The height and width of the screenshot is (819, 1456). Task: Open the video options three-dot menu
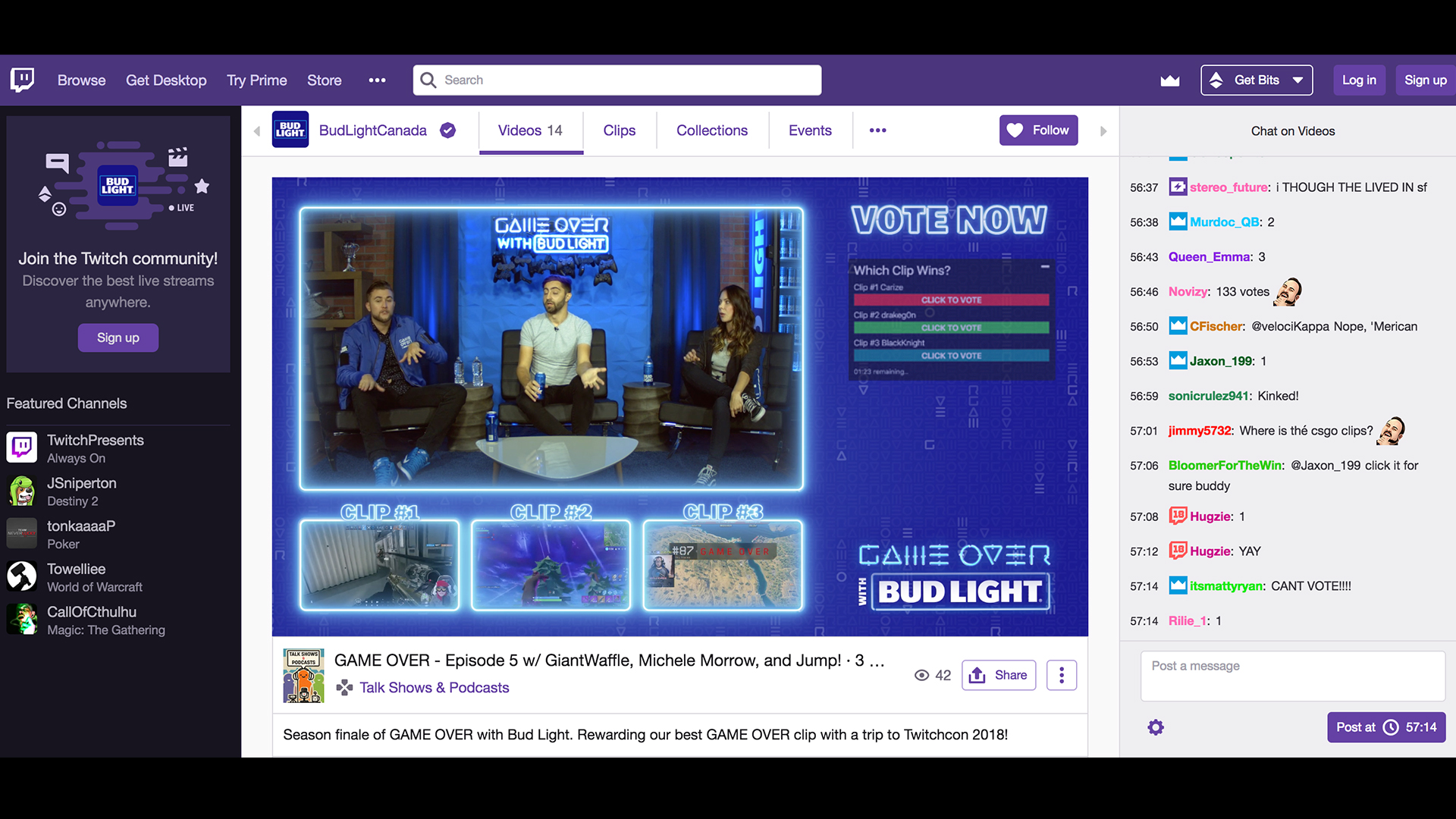point(1061,675)
